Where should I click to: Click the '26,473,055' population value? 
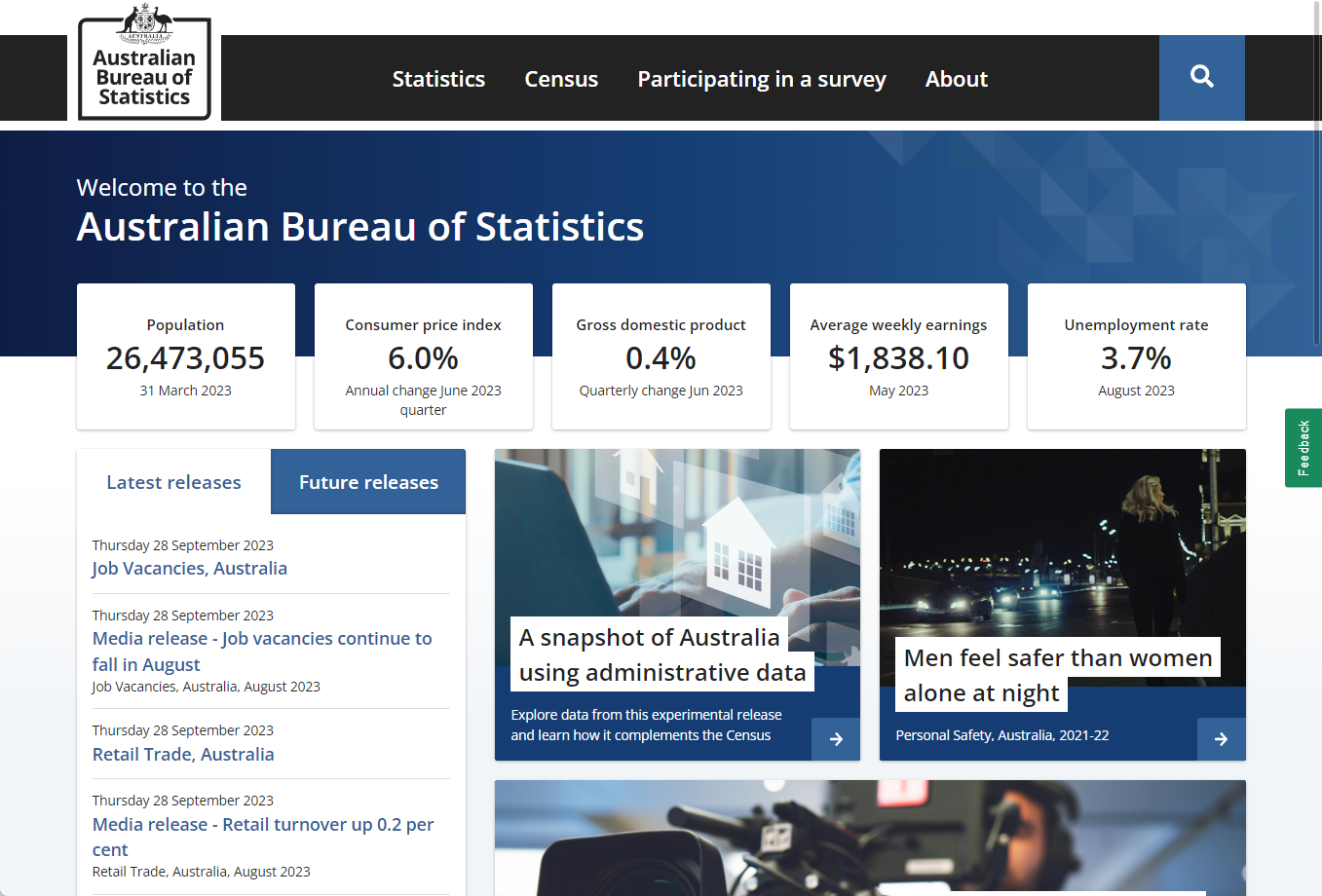[x=186, y=358]
